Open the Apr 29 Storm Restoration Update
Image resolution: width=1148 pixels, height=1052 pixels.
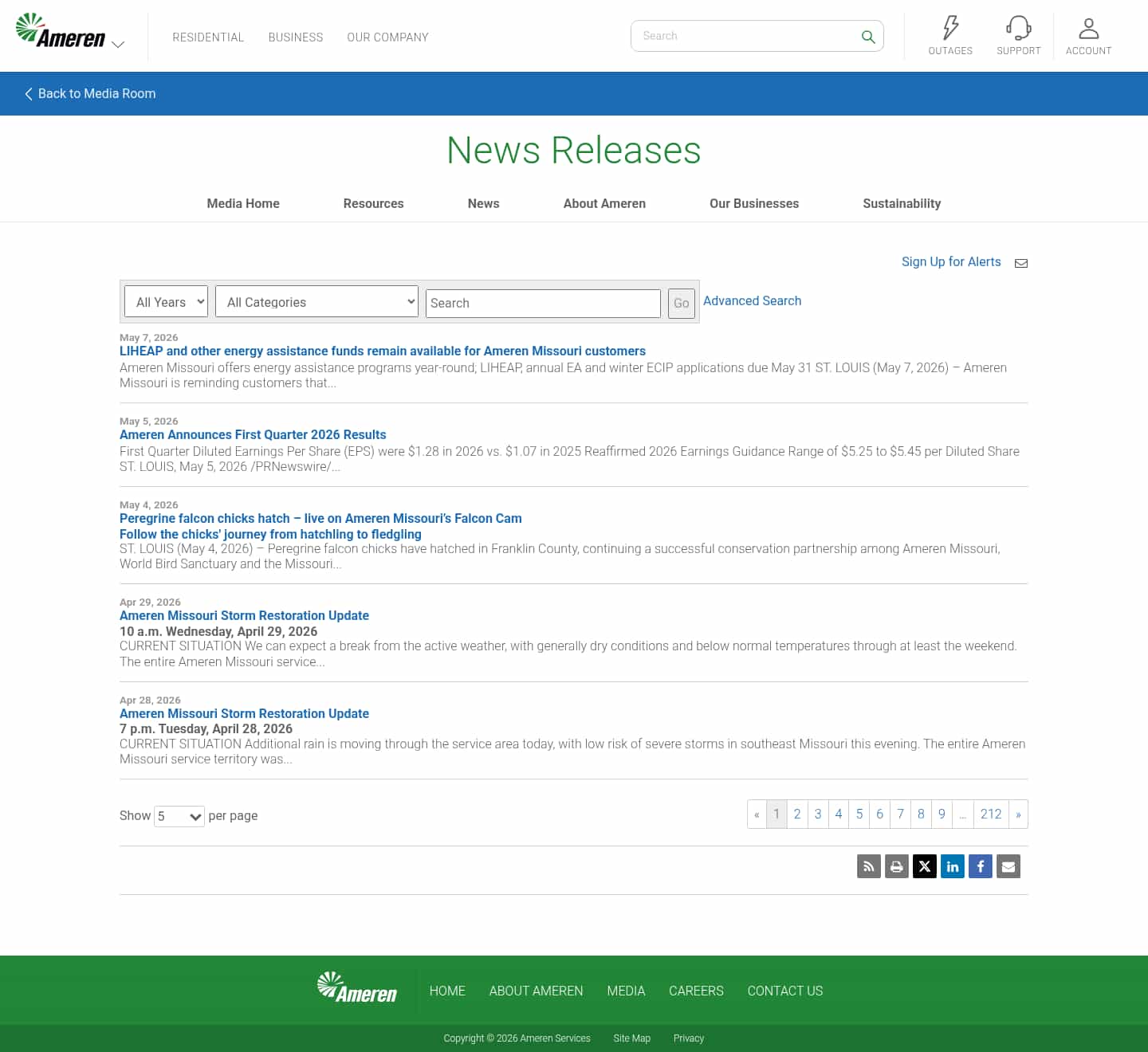click(244, 616)
